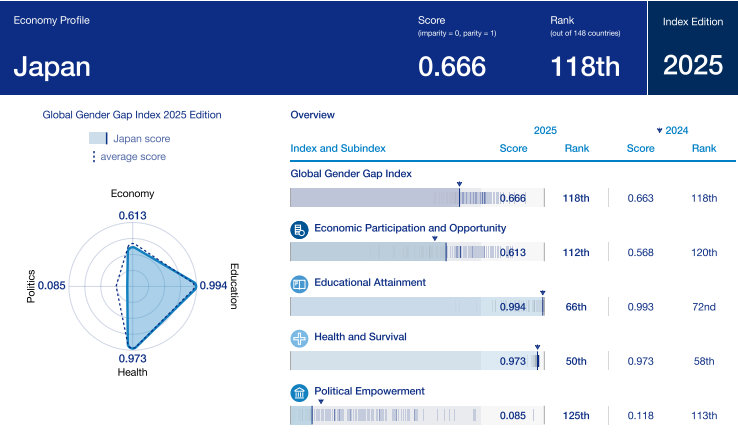
Task: Select the Index Edition 2025 box
Action: click(692, 48)
